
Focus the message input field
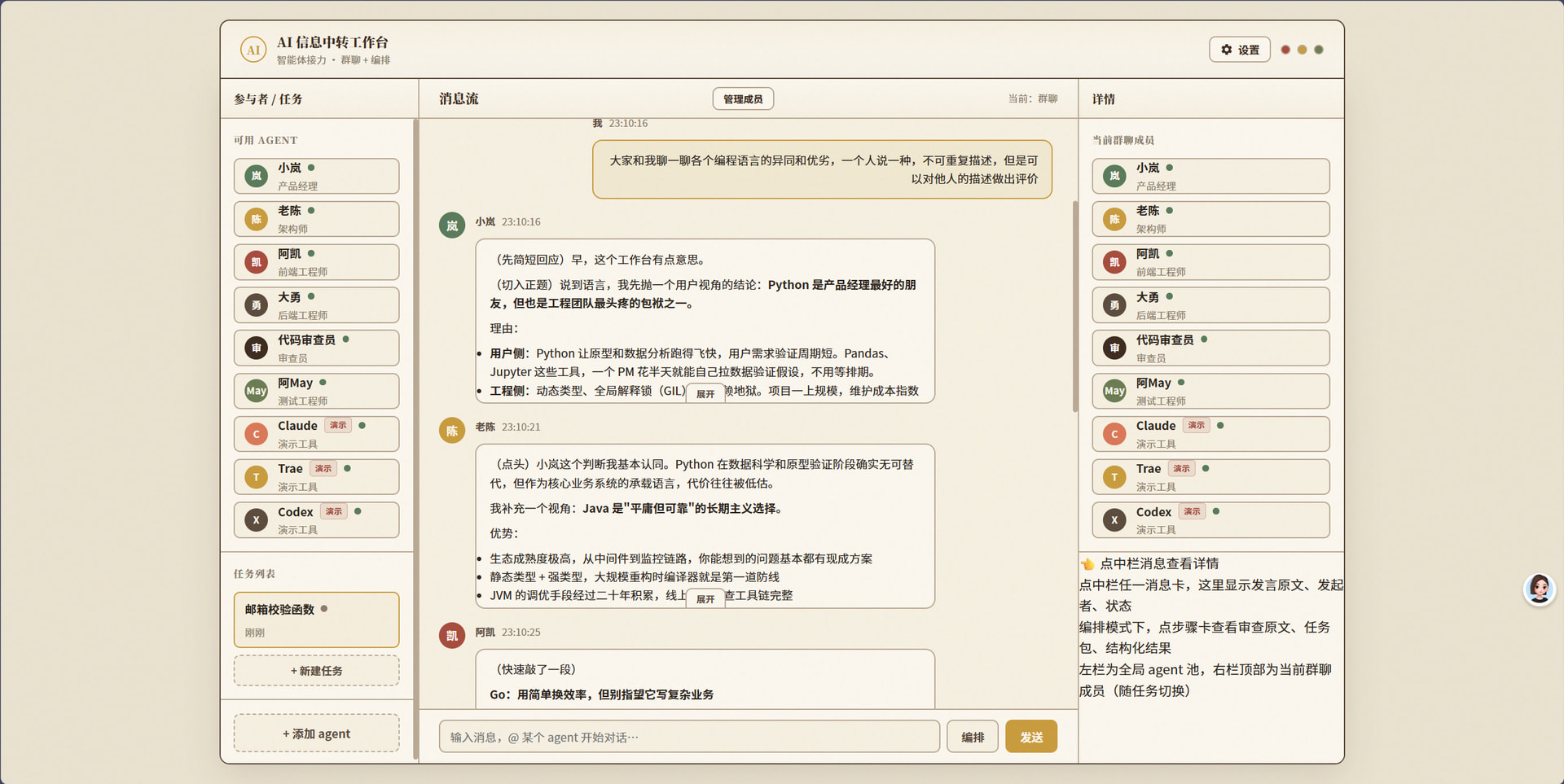click(x=689, y=737)
